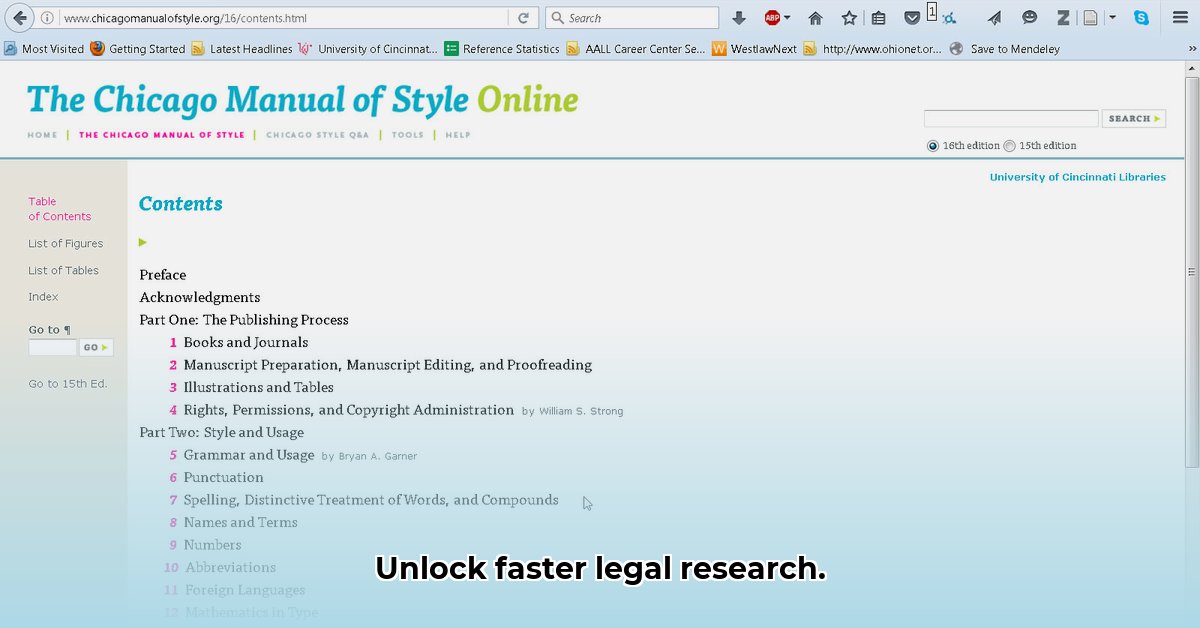Image resolution: width=1200 pixels, height=628 pixels.
Task: Open chapter 1 Books and Journals
Action: click(246, 342)
